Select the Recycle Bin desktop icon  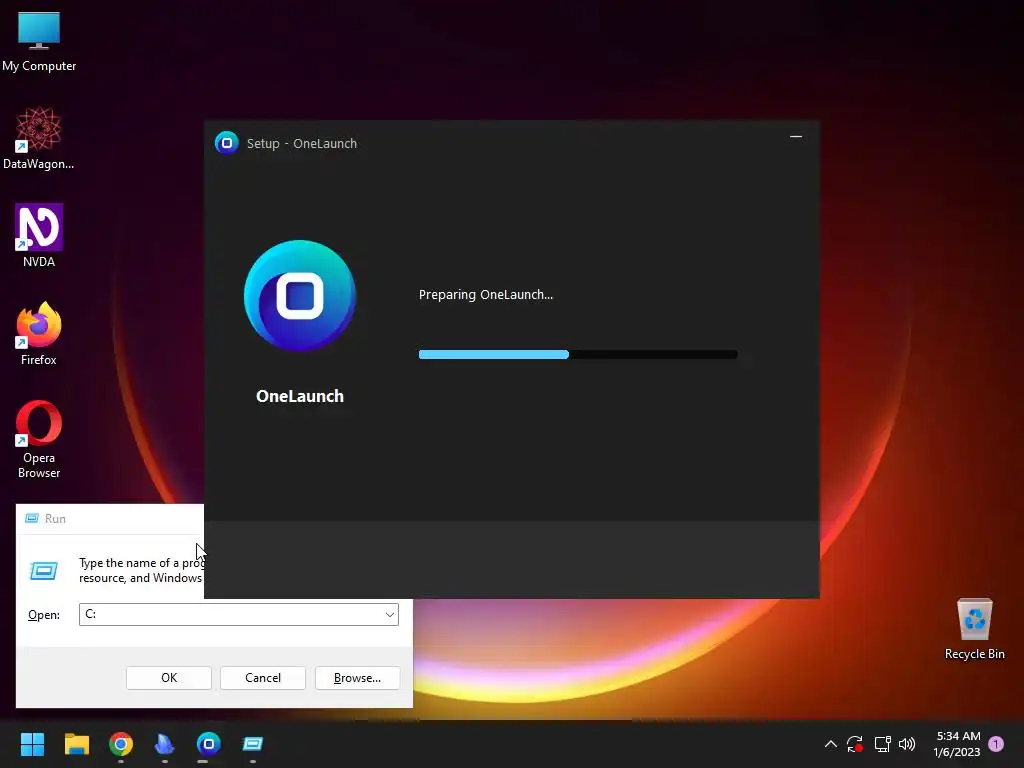974,629
